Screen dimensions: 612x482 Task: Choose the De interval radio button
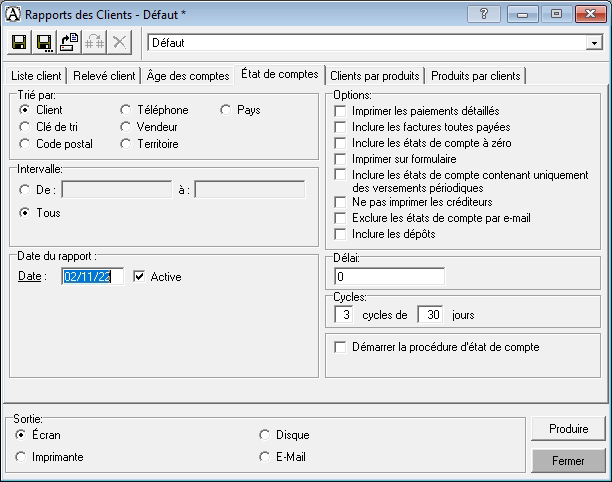click(26, 190)
